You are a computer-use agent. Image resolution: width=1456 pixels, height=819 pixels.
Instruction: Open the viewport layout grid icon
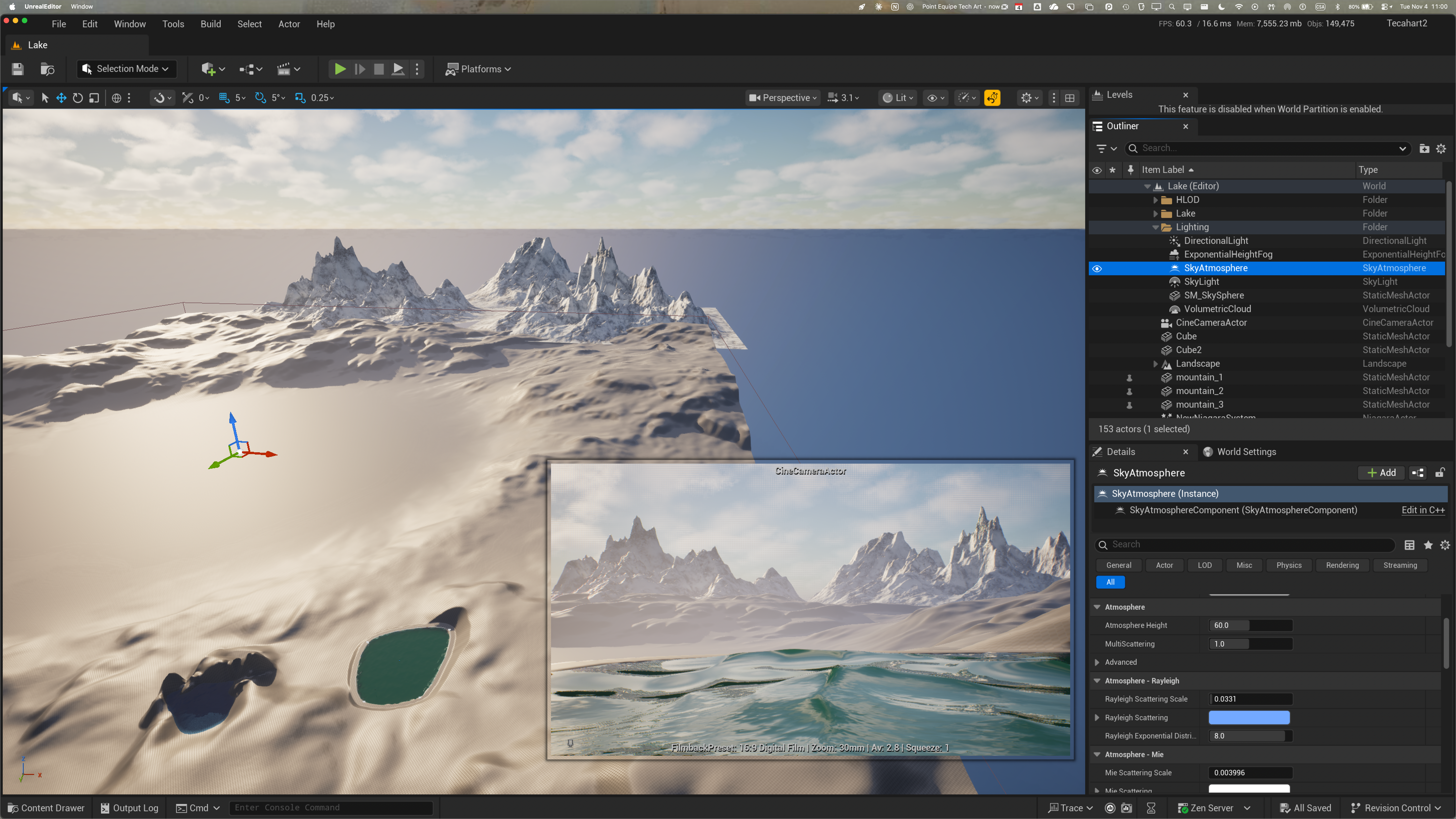[1070, 98]
